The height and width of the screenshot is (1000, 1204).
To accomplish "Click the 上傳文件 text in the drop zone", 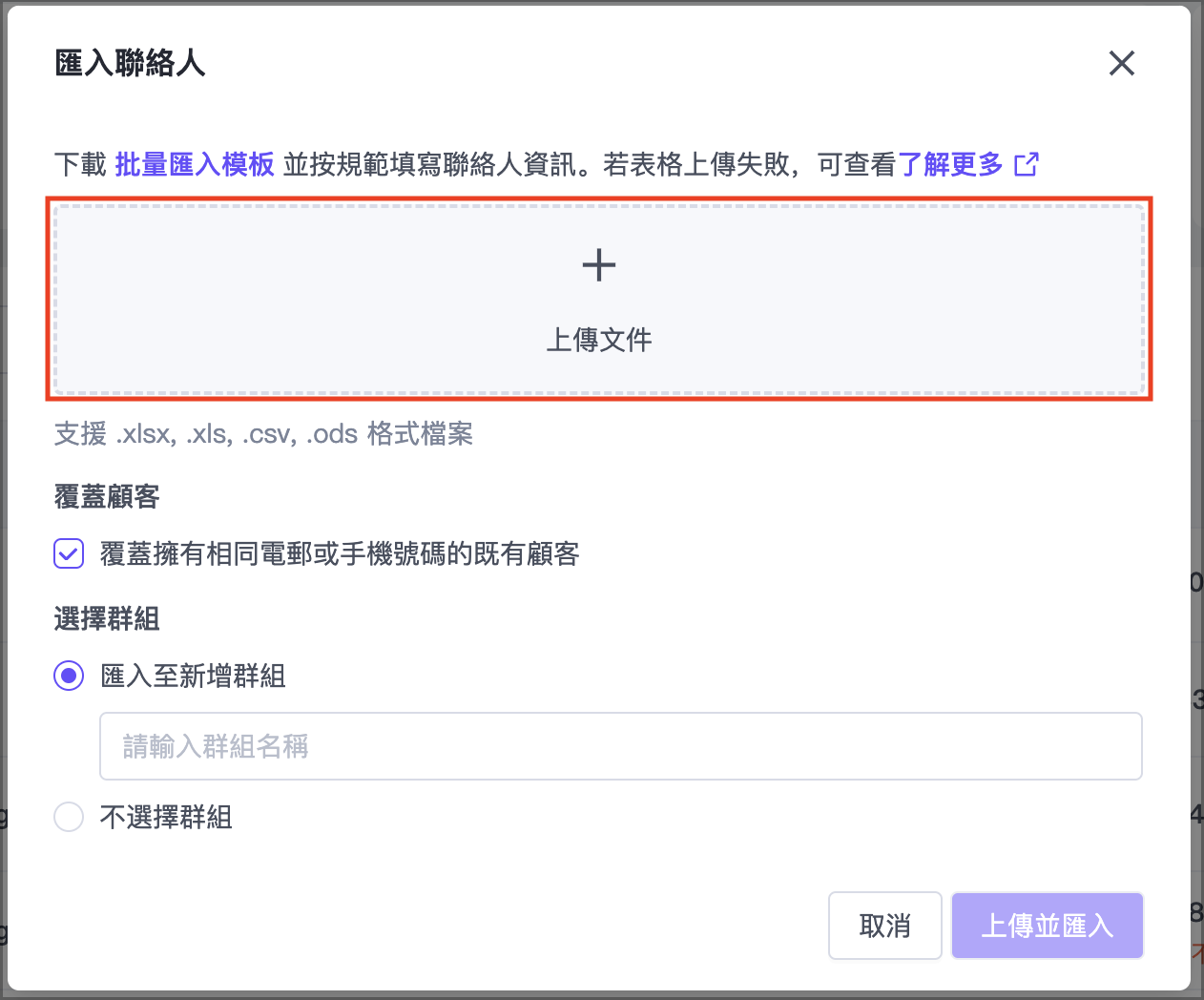I will (599, 340).
